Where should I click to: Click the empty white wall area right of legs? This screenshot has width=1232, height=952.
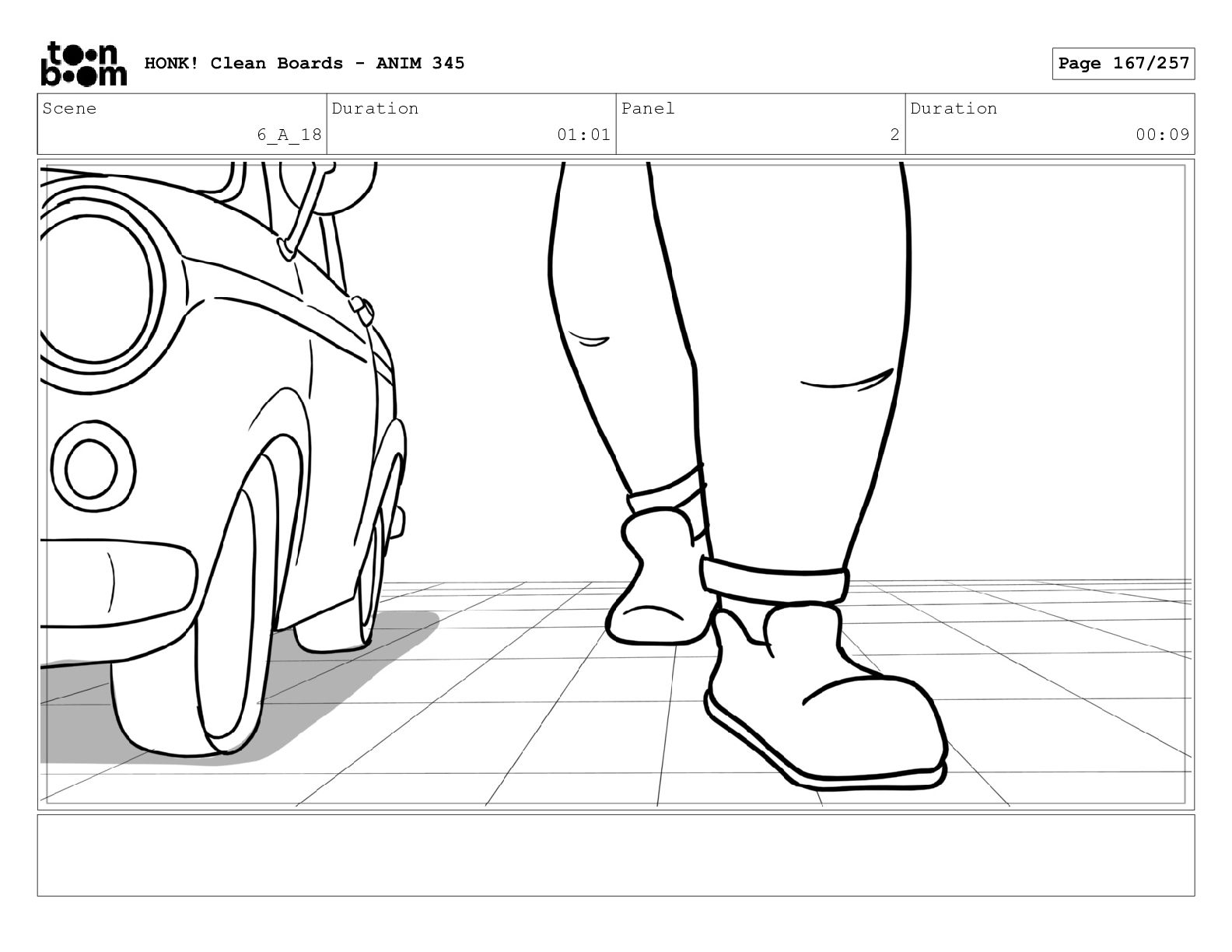1050,350
